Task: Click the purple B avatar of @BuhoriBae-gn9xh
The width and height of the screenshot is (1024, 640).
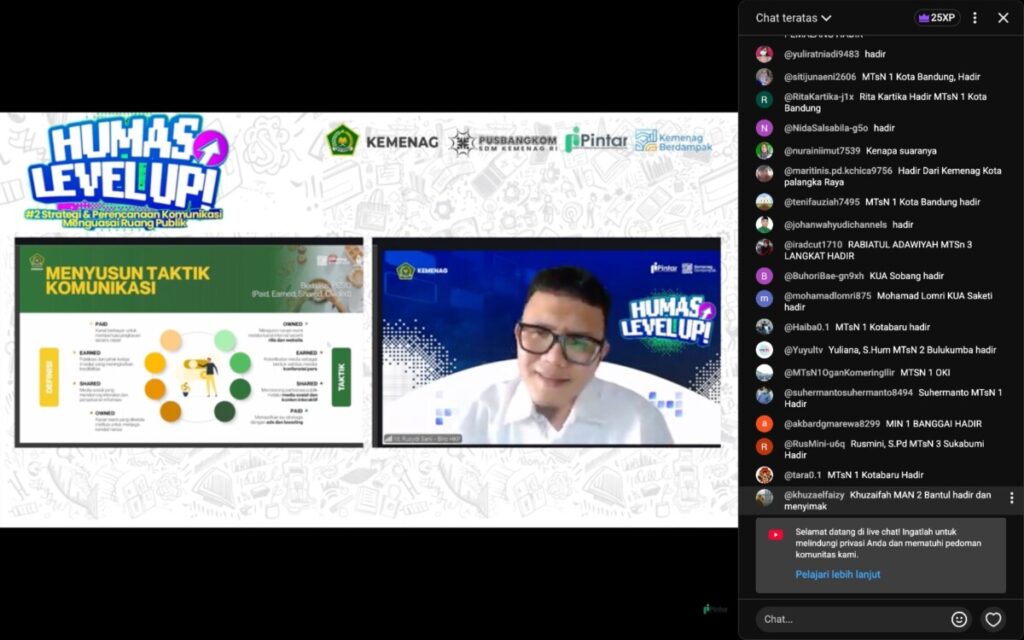Action: coord(764,276)
